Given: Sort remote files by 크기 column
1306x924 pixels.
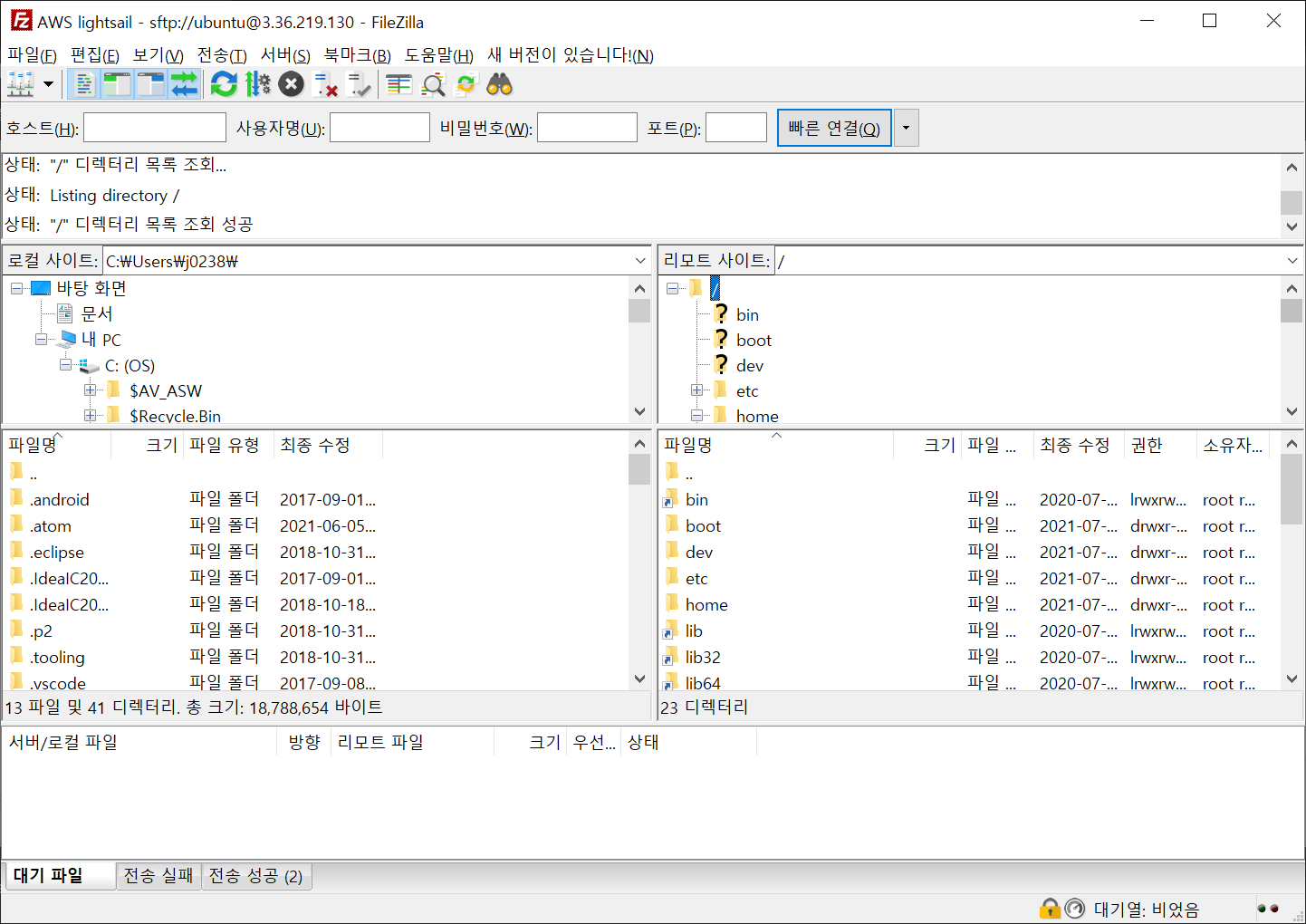Looking at the screenshot, I should (927, 445).
